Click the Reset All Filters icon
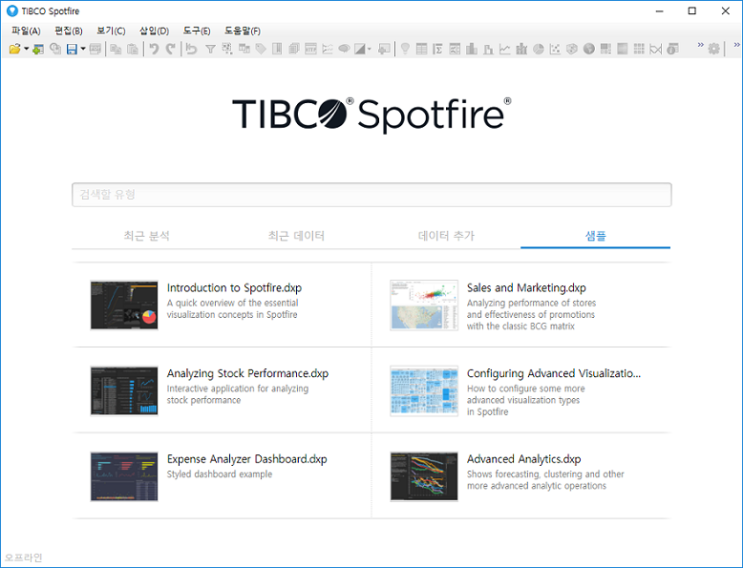Viewport: 743px width, 568px height. pos(191,49)
